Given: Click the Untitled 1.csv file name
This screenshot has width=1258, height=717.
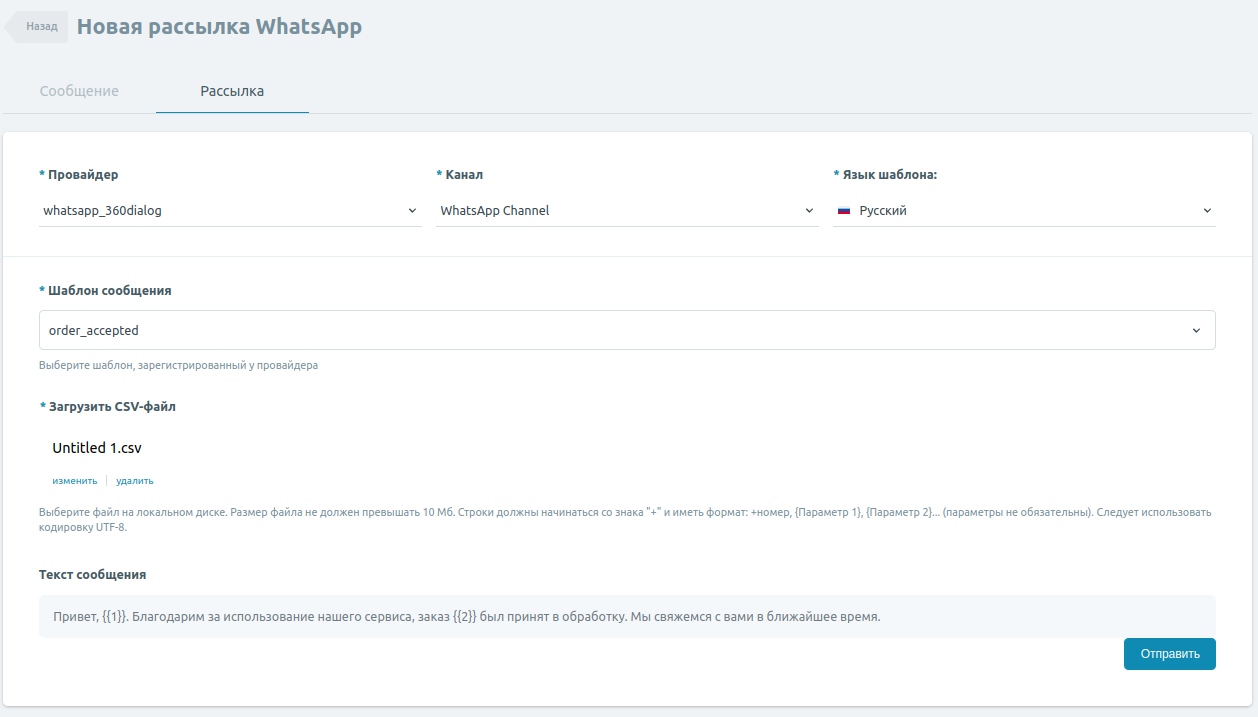Looking at the screenshot, I should tap(90, 448).
